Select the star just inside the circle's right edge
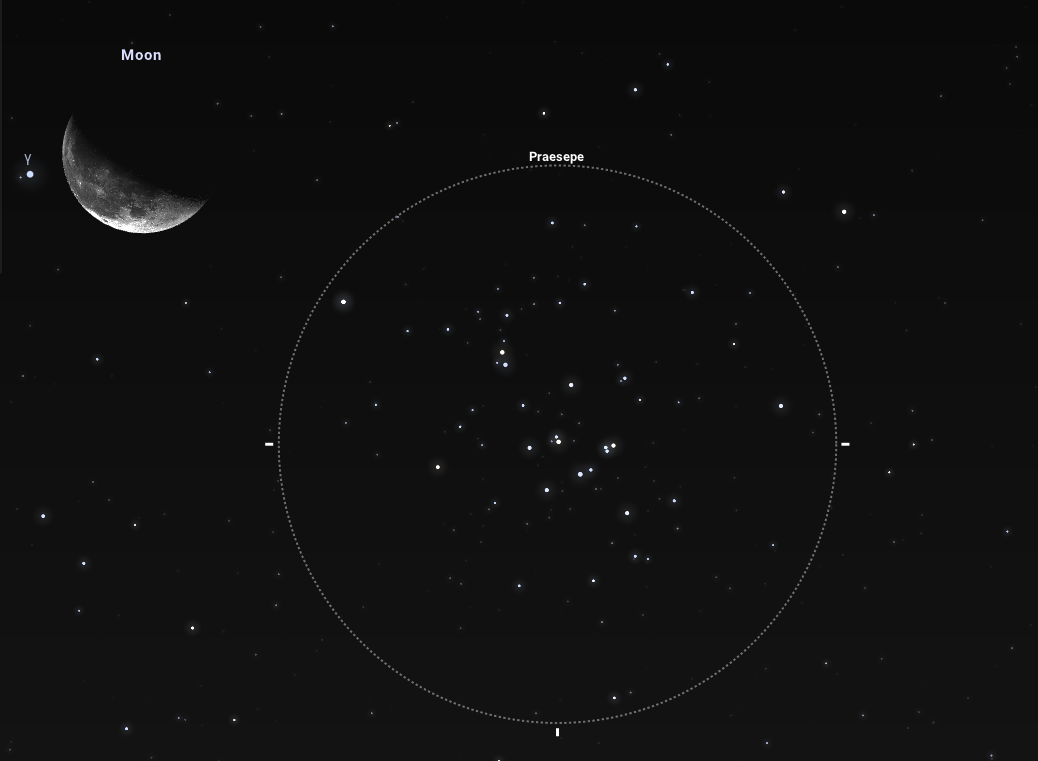The height and width of the screenshot is (761, 1038). (x=781, y=406)
